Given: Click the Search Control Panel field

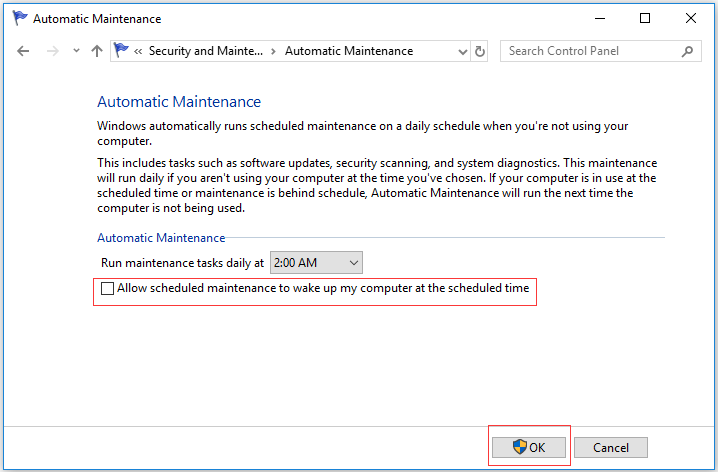Looking at the screenshot, I should 600,51.
